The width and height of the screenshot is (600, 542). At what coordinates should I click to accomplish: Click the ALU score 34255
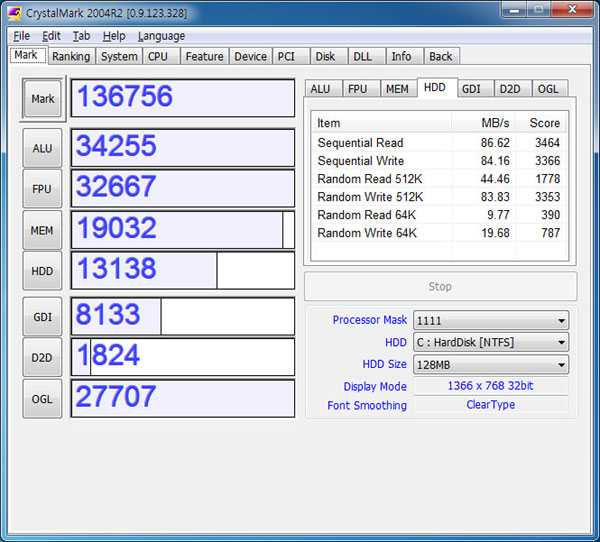(x=183, y=148)
